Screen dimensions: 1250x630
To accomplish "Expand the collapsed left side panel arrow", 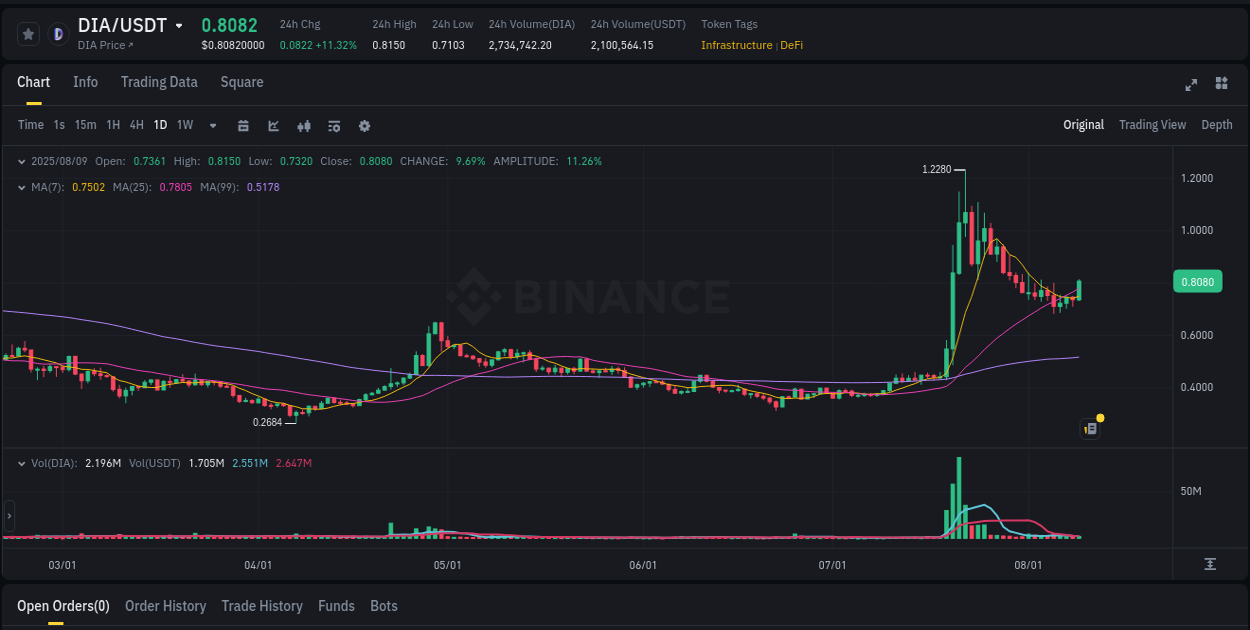I will point(8,516).
